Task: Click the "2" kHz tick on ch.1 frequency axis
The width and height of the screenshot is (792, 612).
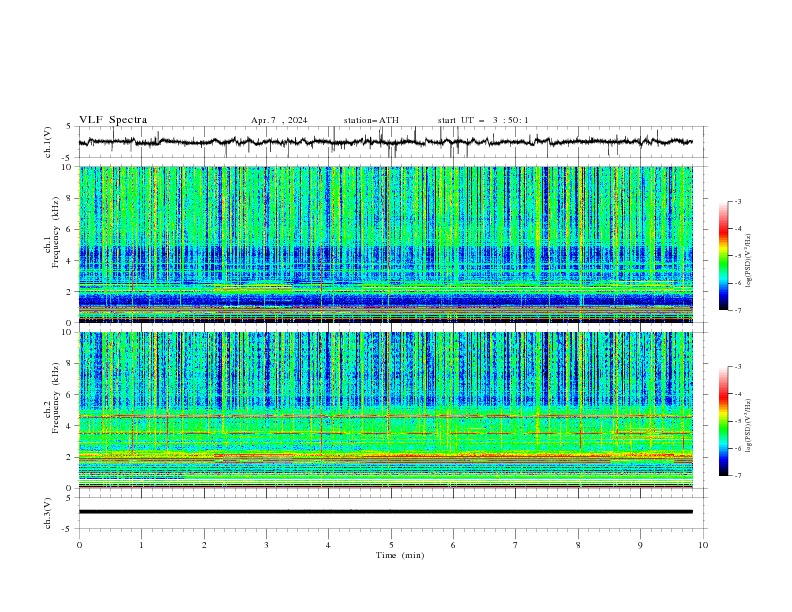Action: tap(69, 291)
